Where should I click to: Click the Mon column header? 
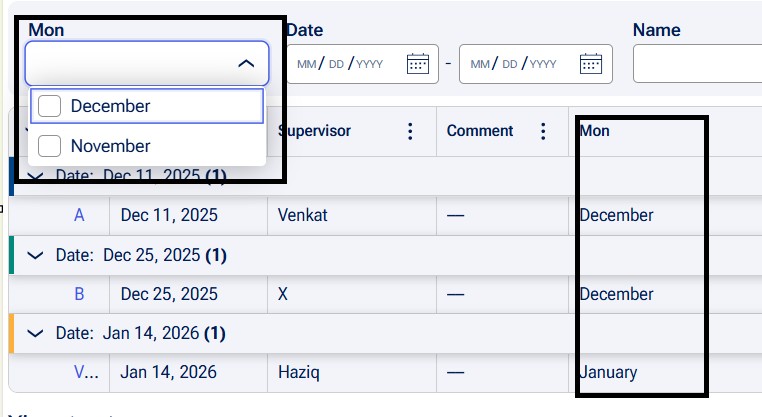(x=595, y=131)
